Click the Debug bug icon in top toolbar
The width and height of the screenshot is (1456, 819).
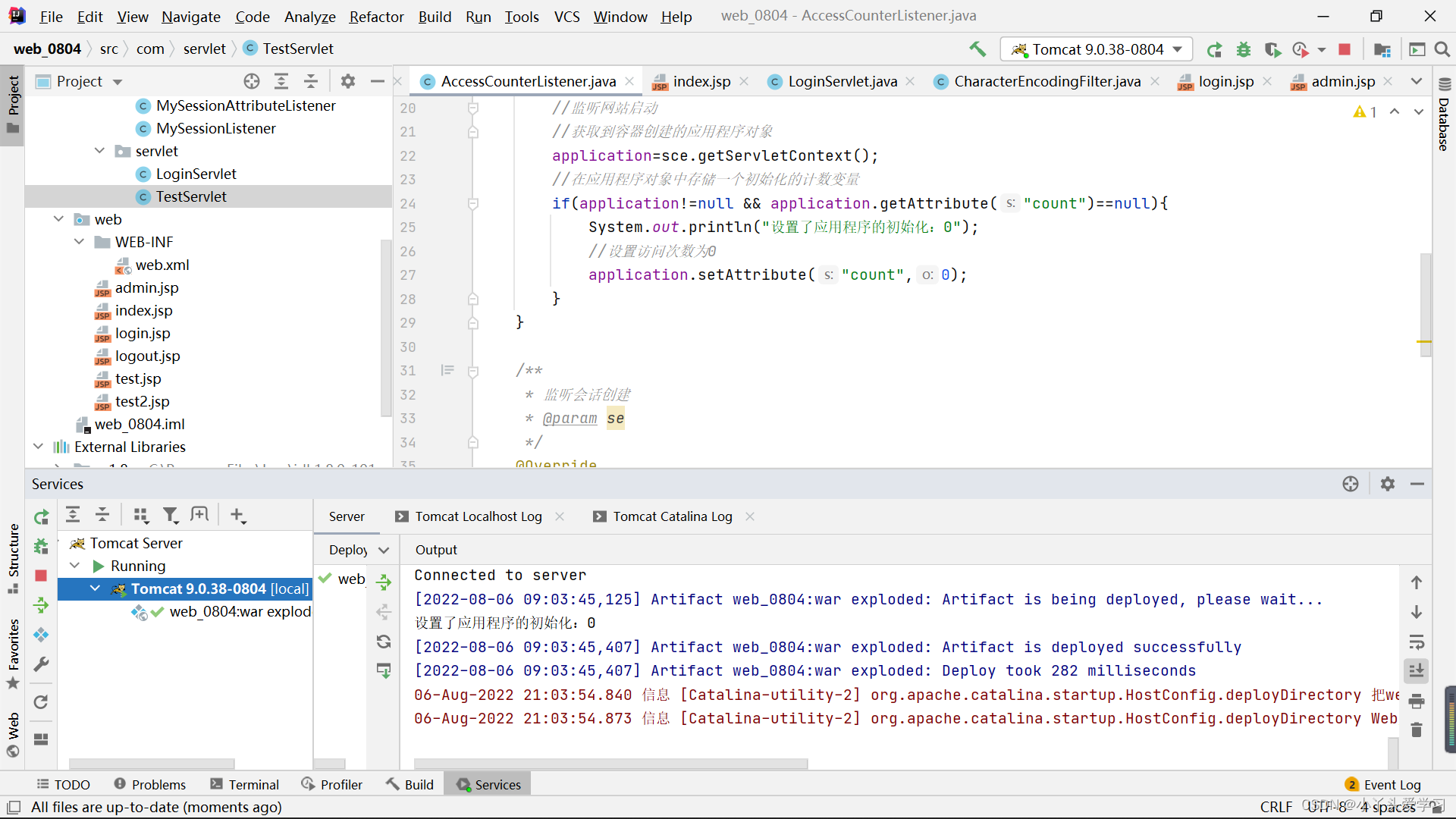point(1244,49)
